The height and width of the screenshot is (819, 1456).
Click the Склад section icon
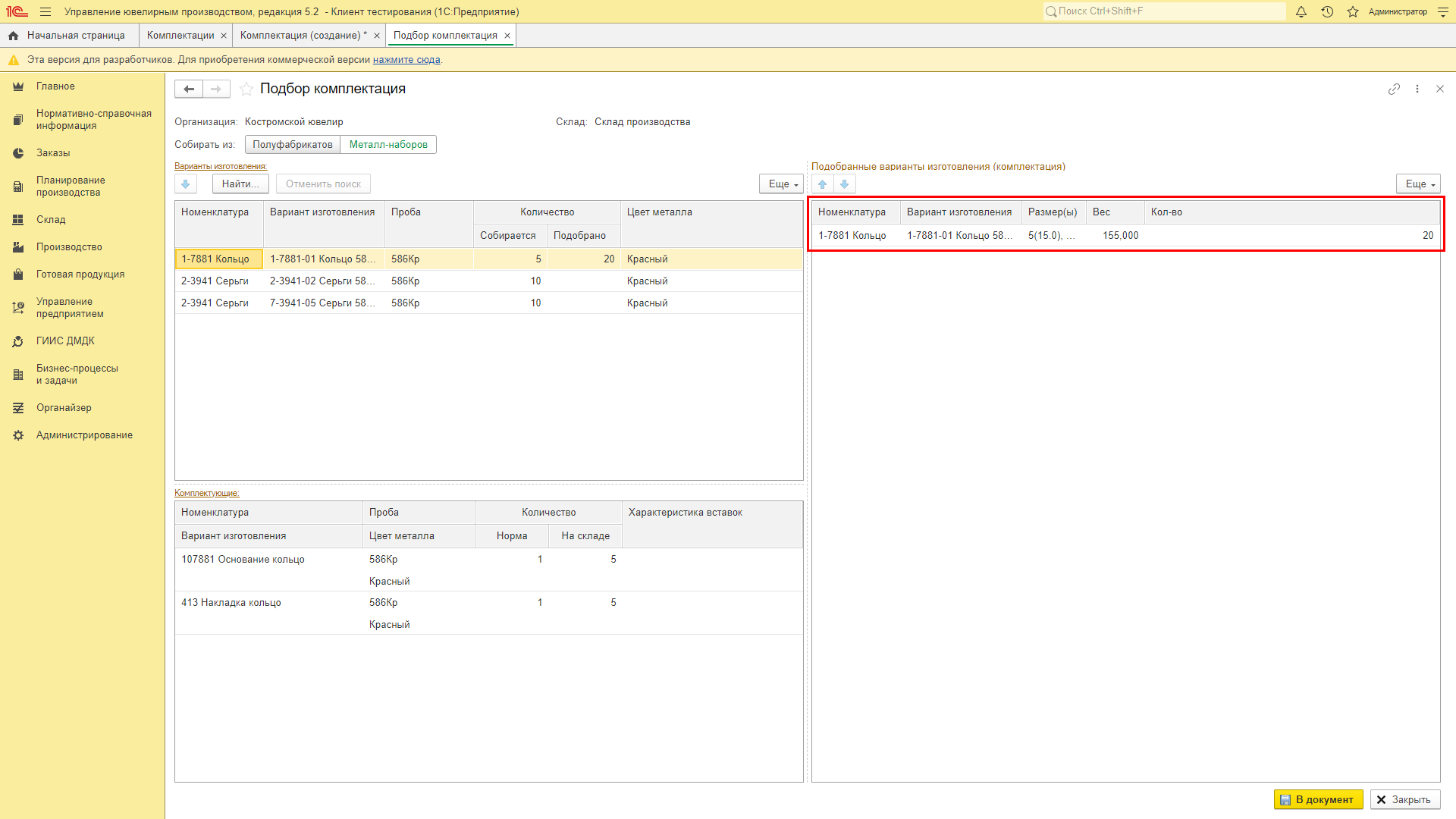pyautogui.click(x=18, y=220)
